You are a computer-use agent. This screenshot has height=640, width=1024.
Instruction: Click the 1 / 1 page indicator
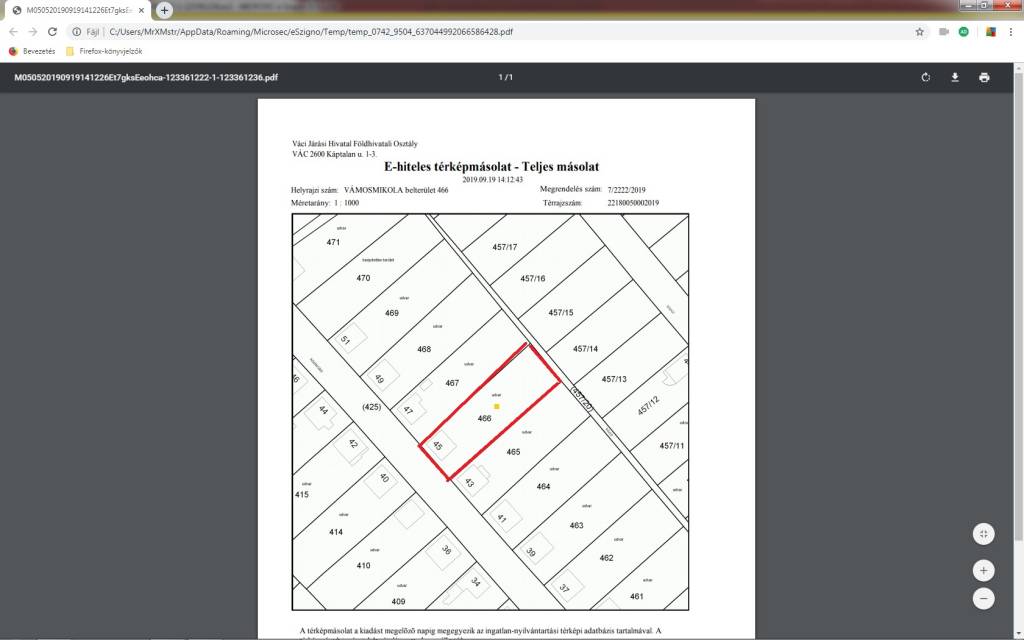click(x=505, y=77)
